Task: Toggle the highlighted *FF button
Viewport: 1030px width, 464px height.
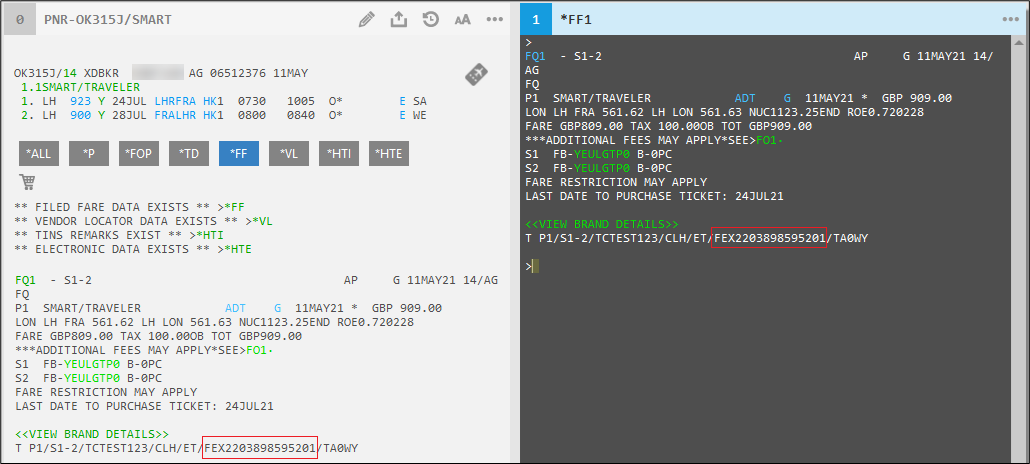Action: point(238,153)
